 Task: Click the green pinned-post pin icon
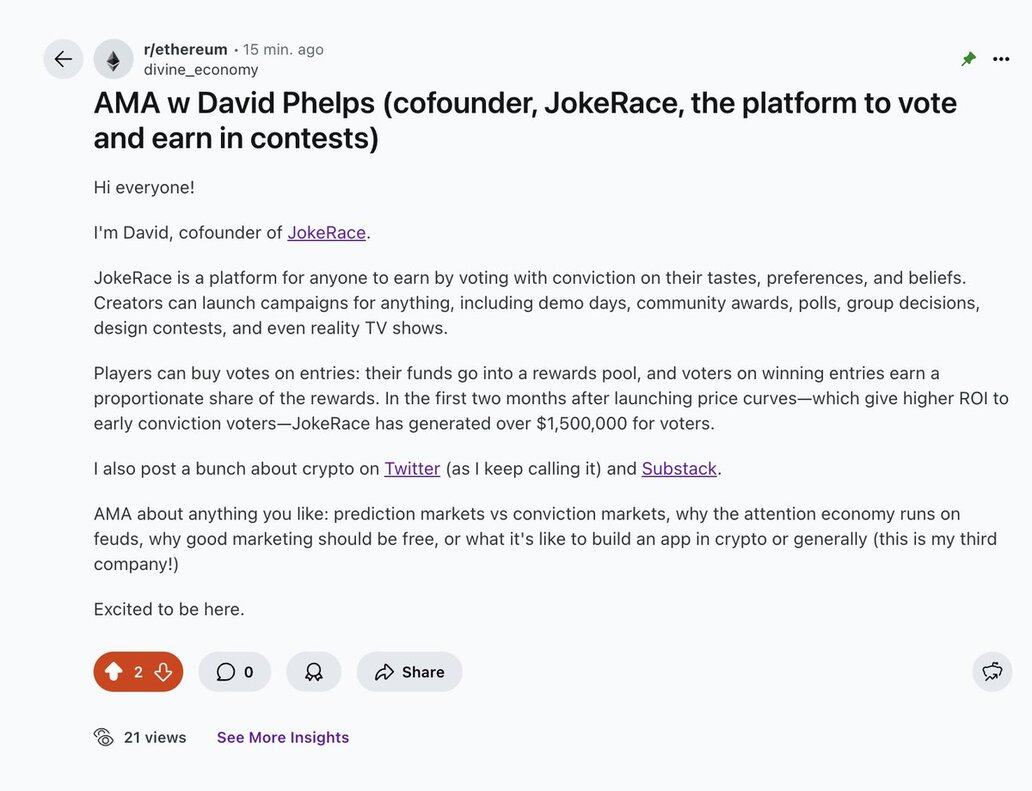click(x=968, y=59)
